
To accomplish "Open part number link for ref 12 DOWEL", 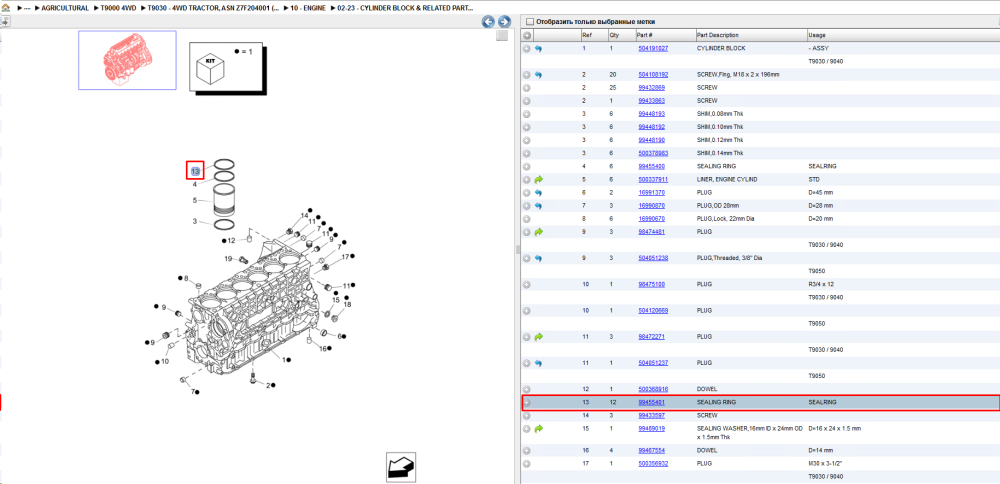I will click(653, 389).
